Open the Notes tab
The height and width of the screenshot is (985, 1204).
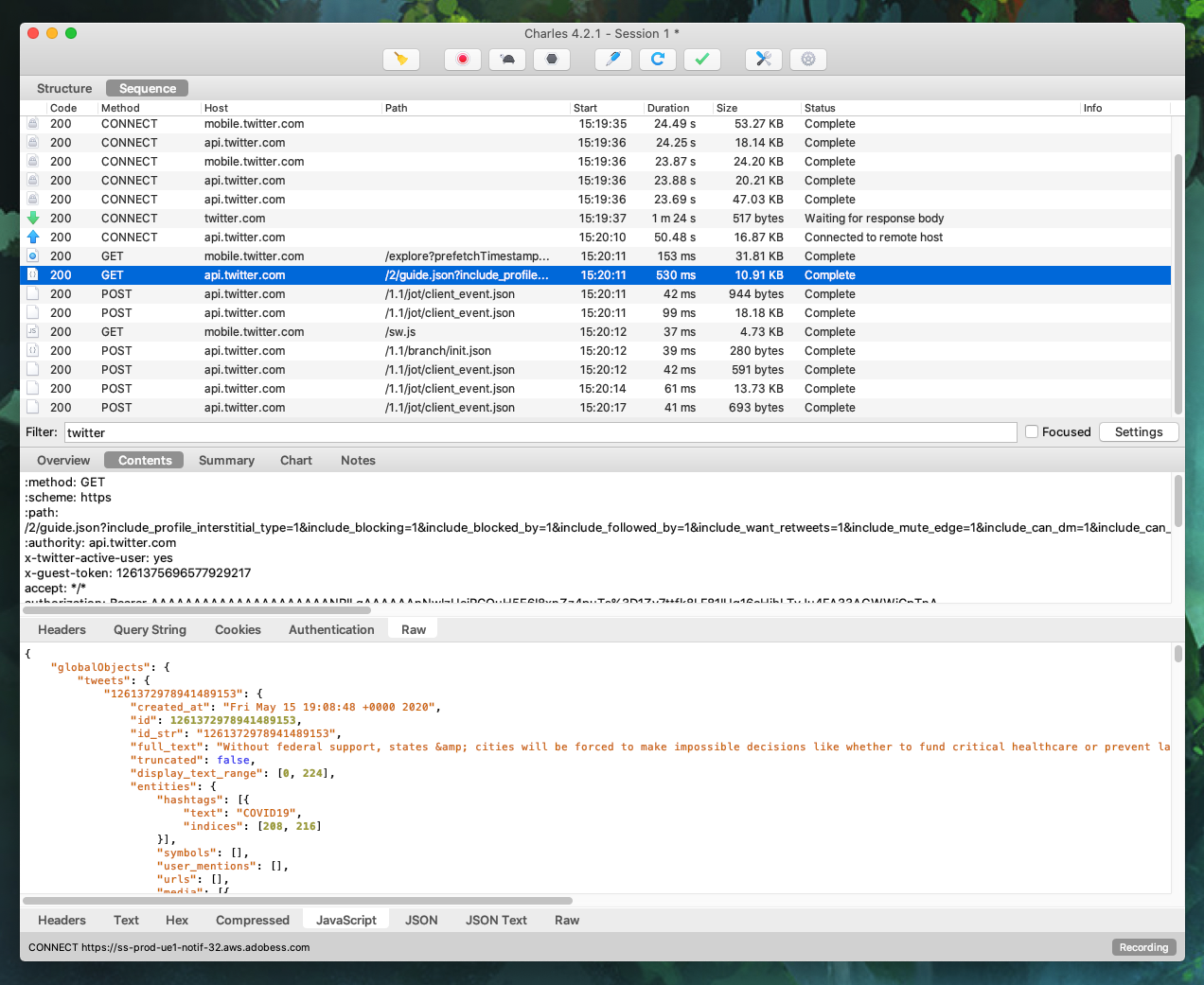tap(358, 460)
